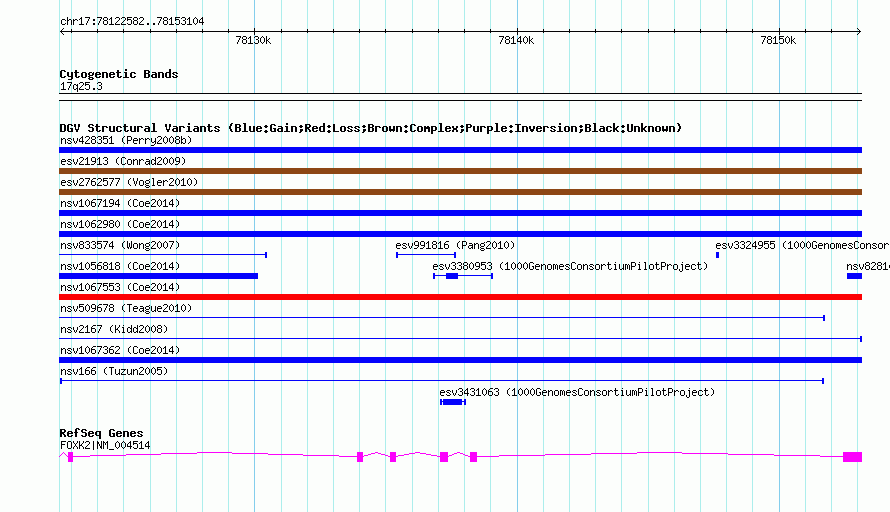The image size is (890, 512).
Task: Click the esv21913 (Conrad2009) label
Action: pos(123,161)
